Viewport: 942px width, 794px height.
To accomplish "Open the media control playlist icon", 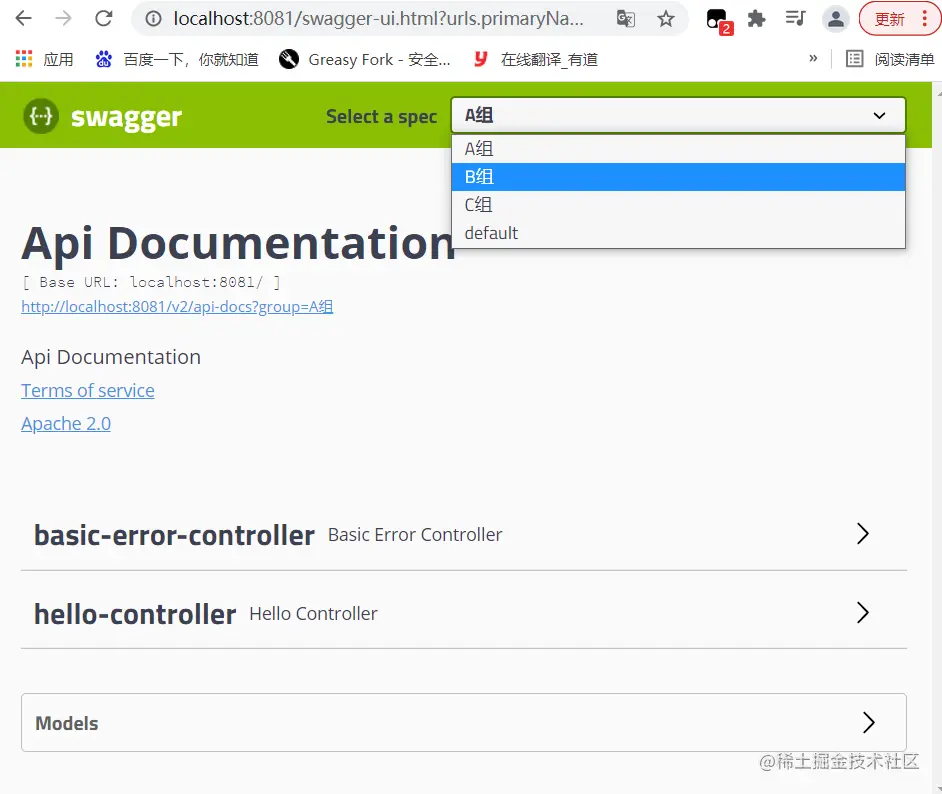I will 795,19.
